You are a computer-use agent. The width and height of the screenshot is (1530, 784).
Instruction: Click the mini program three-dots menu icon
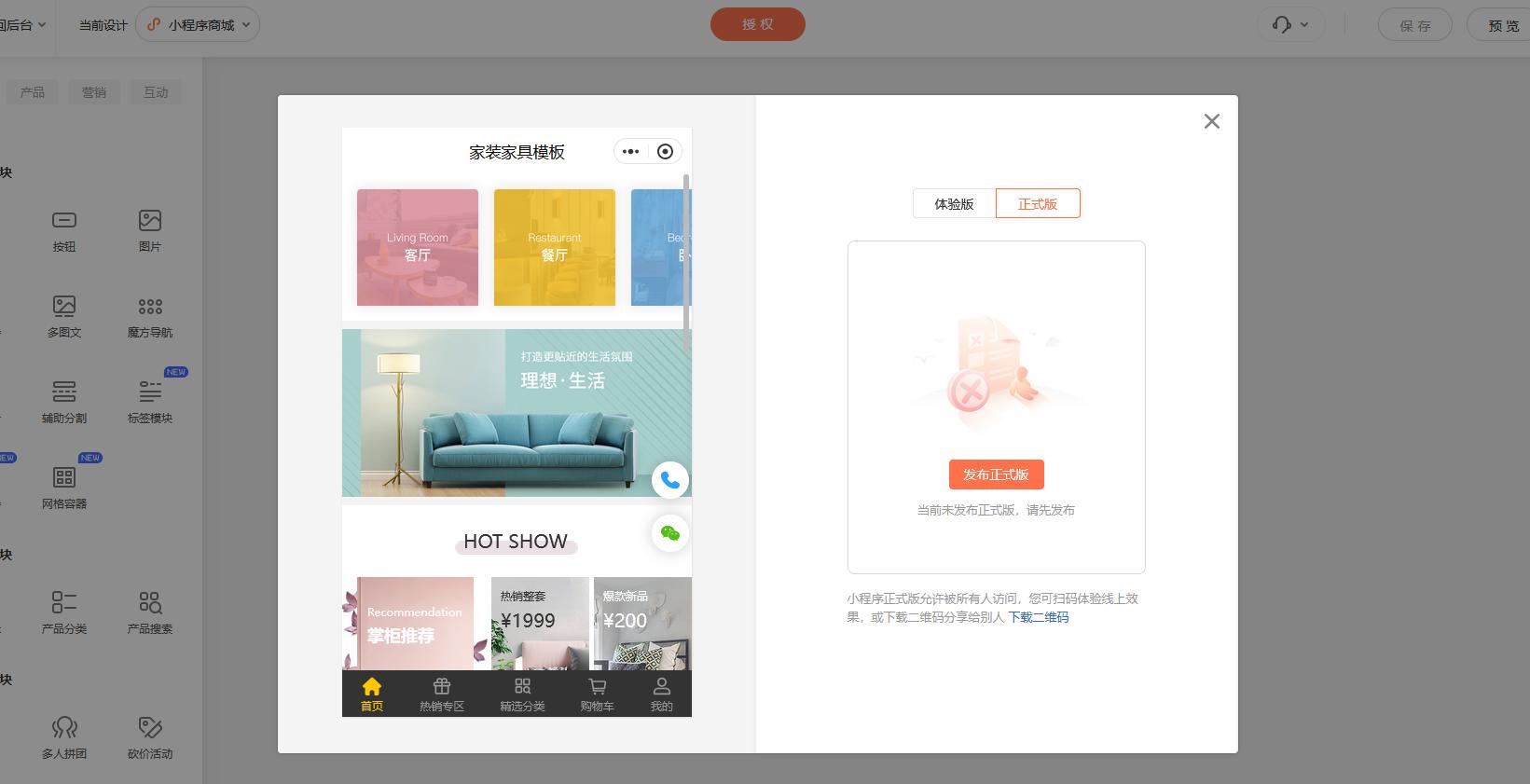(631, 152)
